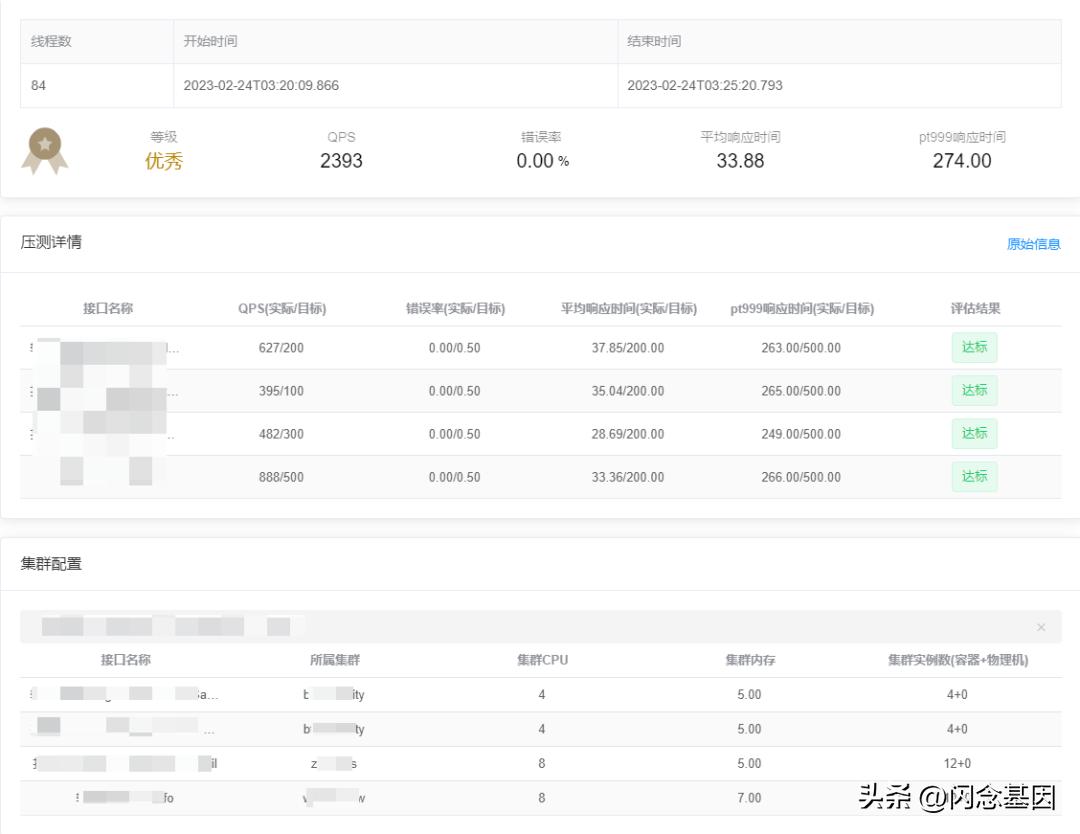Click the QPS(实际/目标) column header
Viewport: 1080px width, 834px height.
[x=281, y=309]
